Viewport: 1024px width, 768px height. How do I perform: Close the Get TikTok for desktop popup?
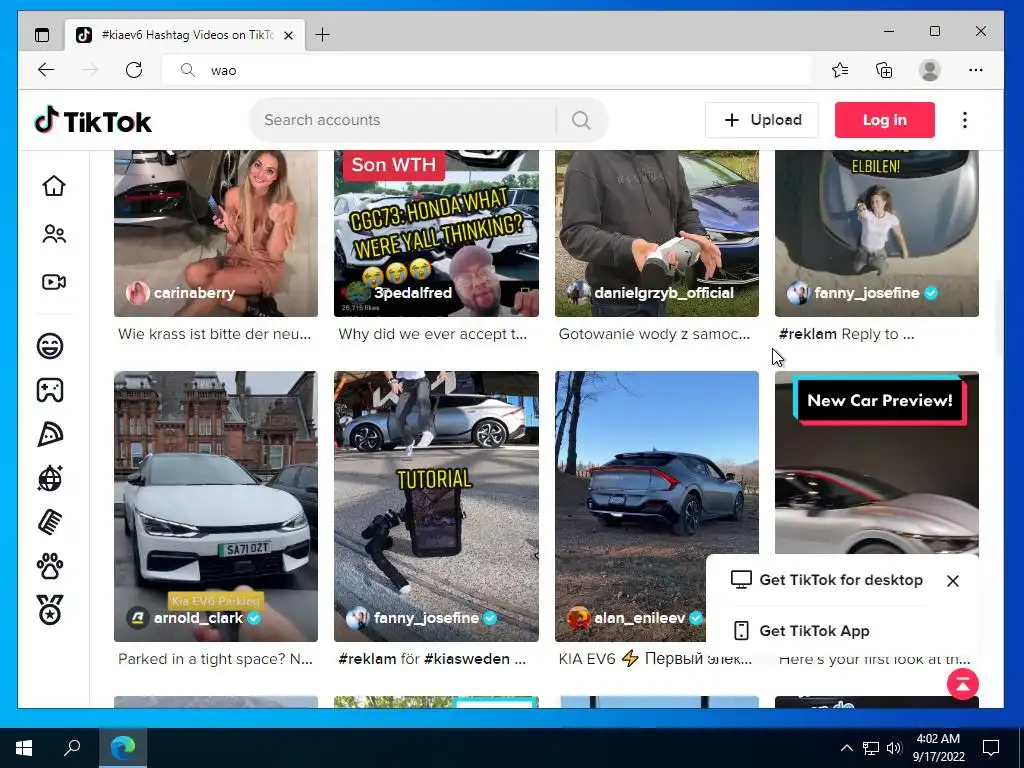[953, 581]
